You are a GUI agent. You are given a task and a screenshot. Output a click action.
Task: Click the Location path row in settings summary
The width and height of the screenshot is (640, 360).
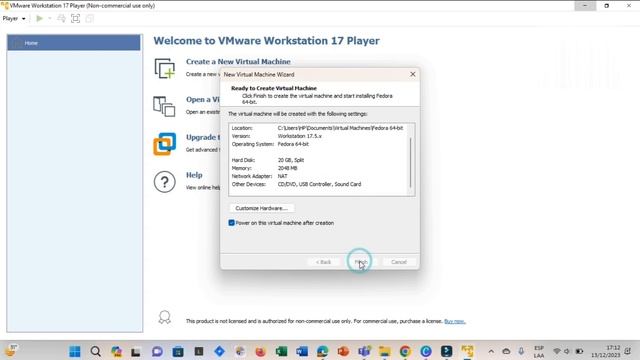318,128
